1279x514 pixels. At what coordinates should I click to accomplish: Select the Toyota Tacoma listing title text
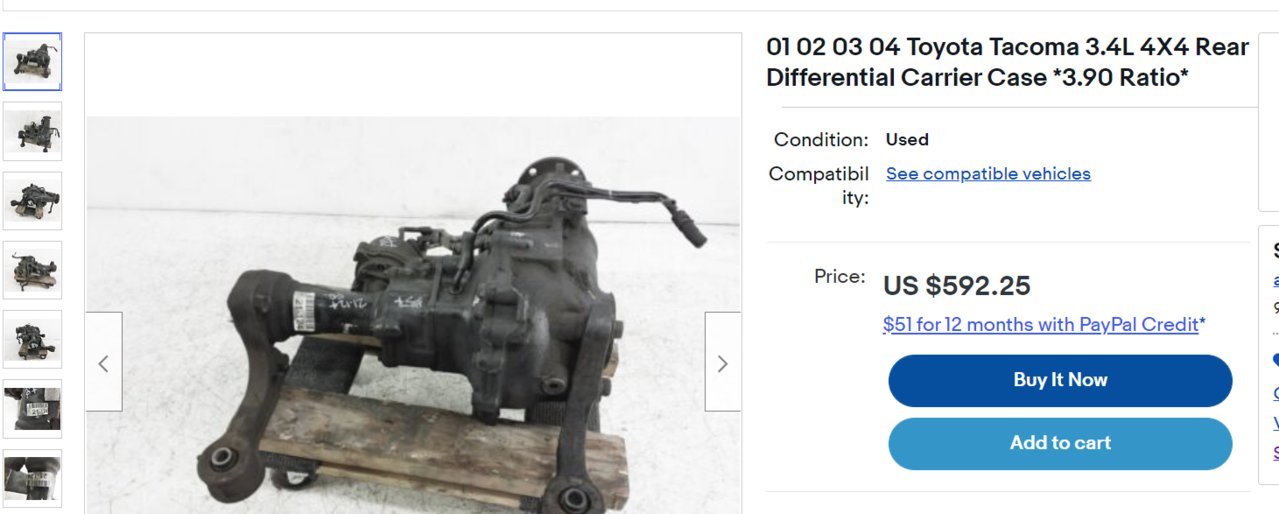coord(1008,62)
